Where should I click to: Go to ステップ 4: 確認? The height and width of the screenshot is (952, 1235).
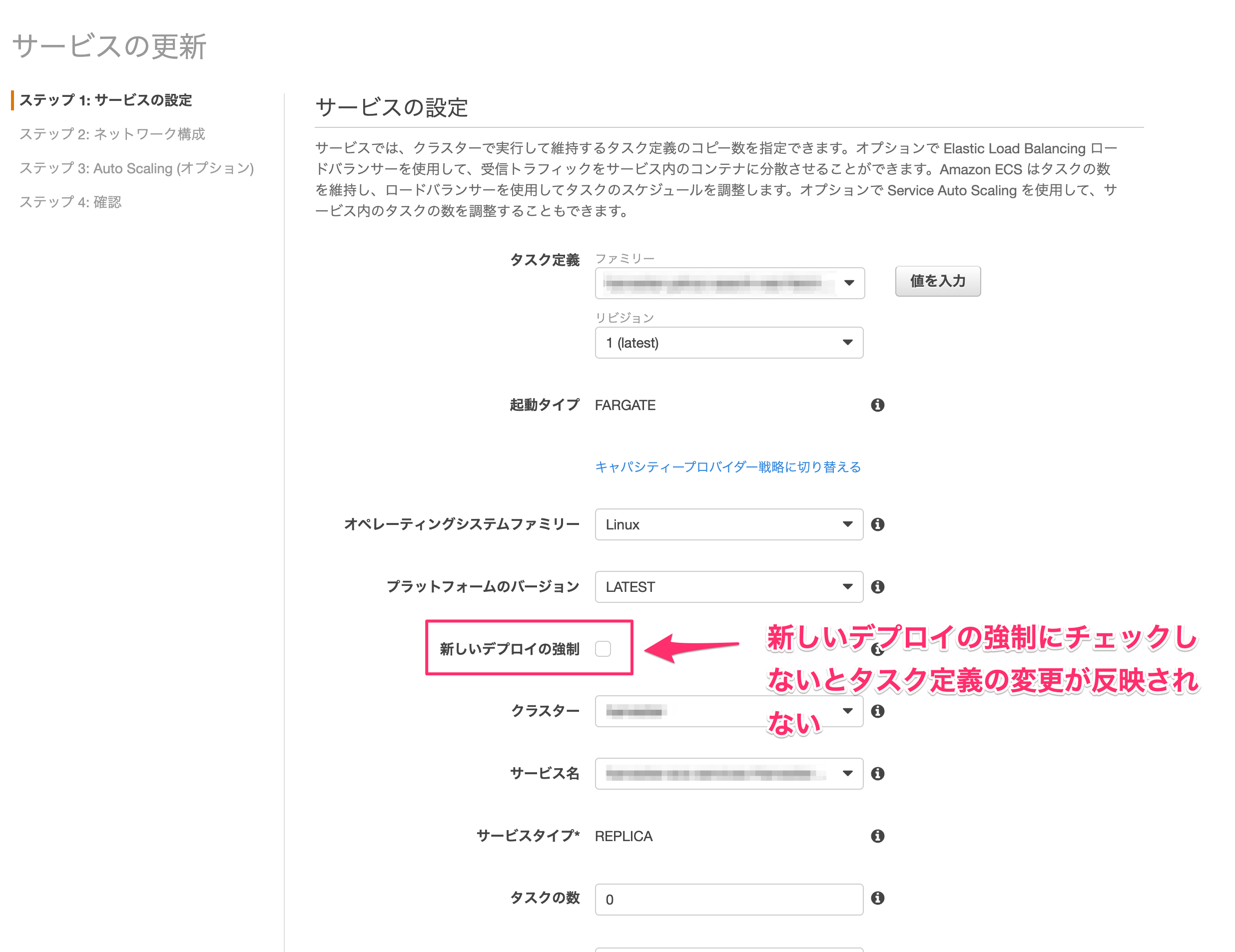click(x=70, y=202)
